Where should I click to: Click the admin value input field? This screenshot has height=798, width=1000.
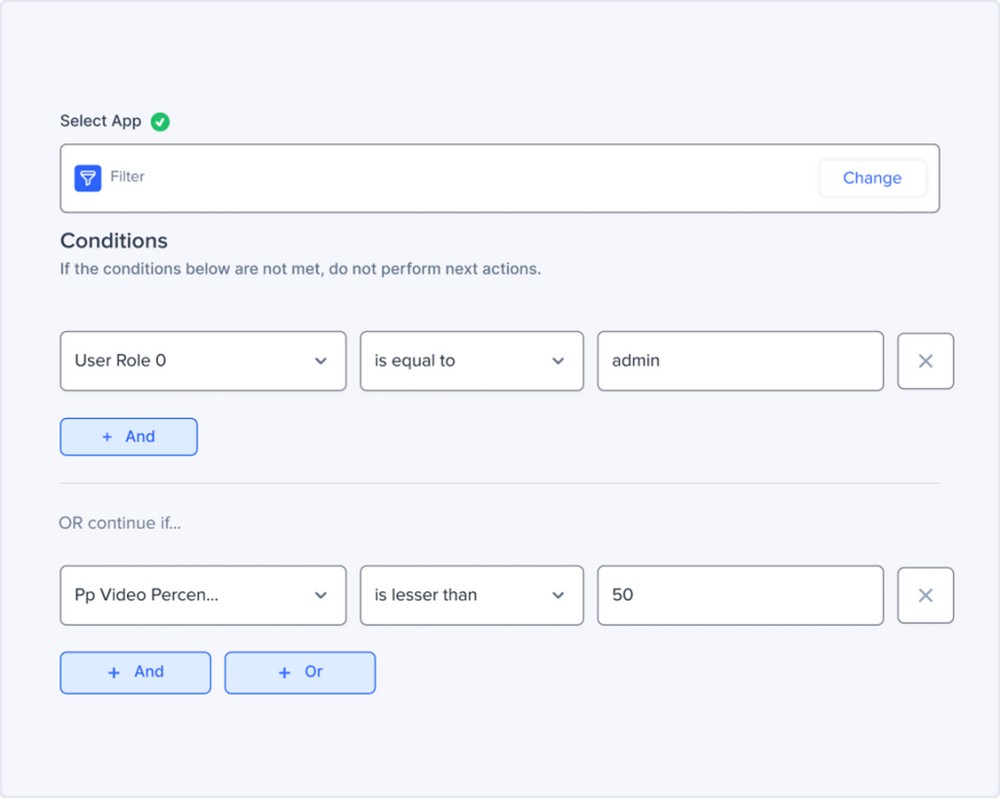pyautogui.click(x=740, y=361)
